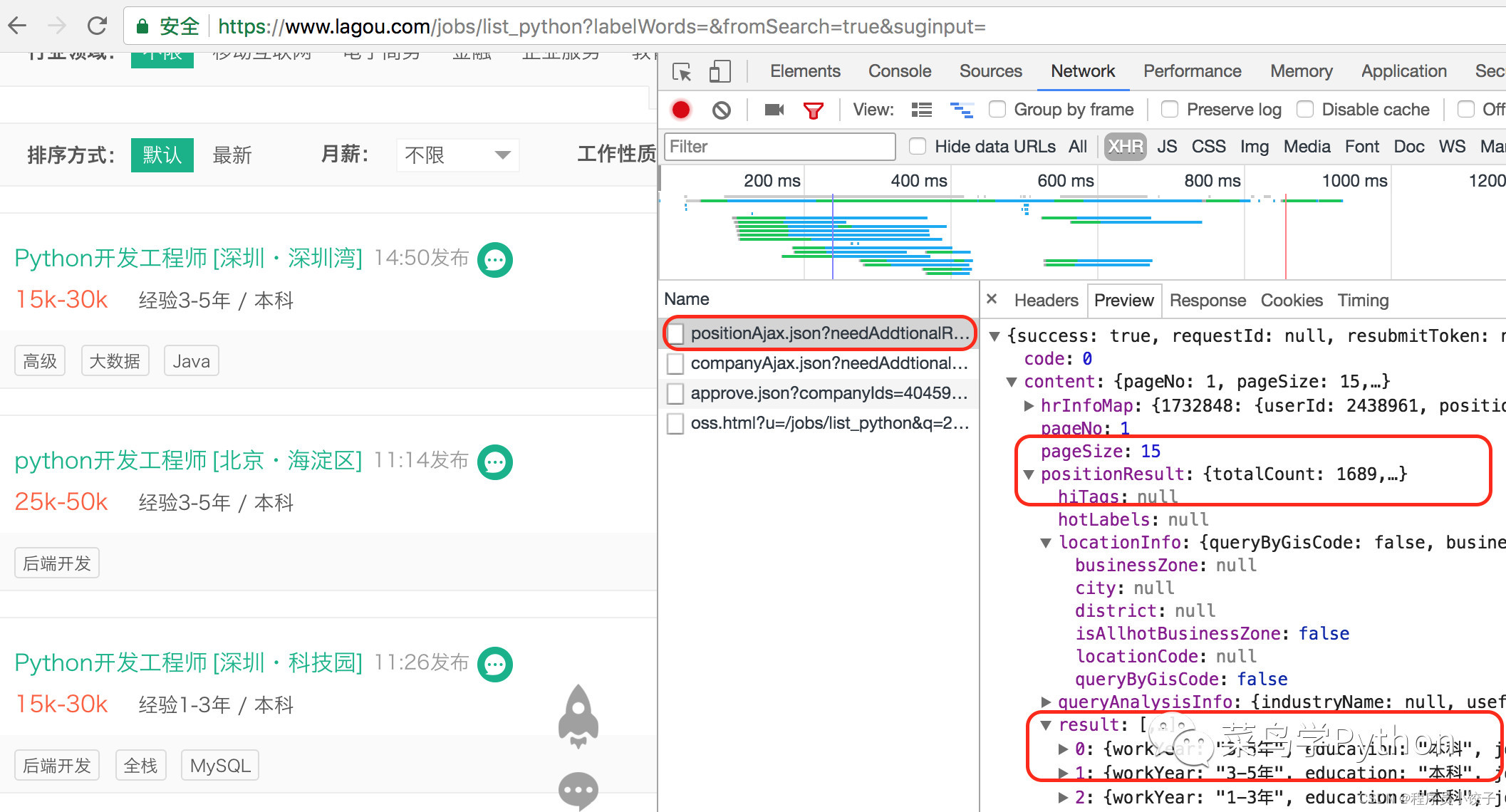Click the green secure lock icon
1506x812 pixels.
pyautogui.click(x=142, y=27)
